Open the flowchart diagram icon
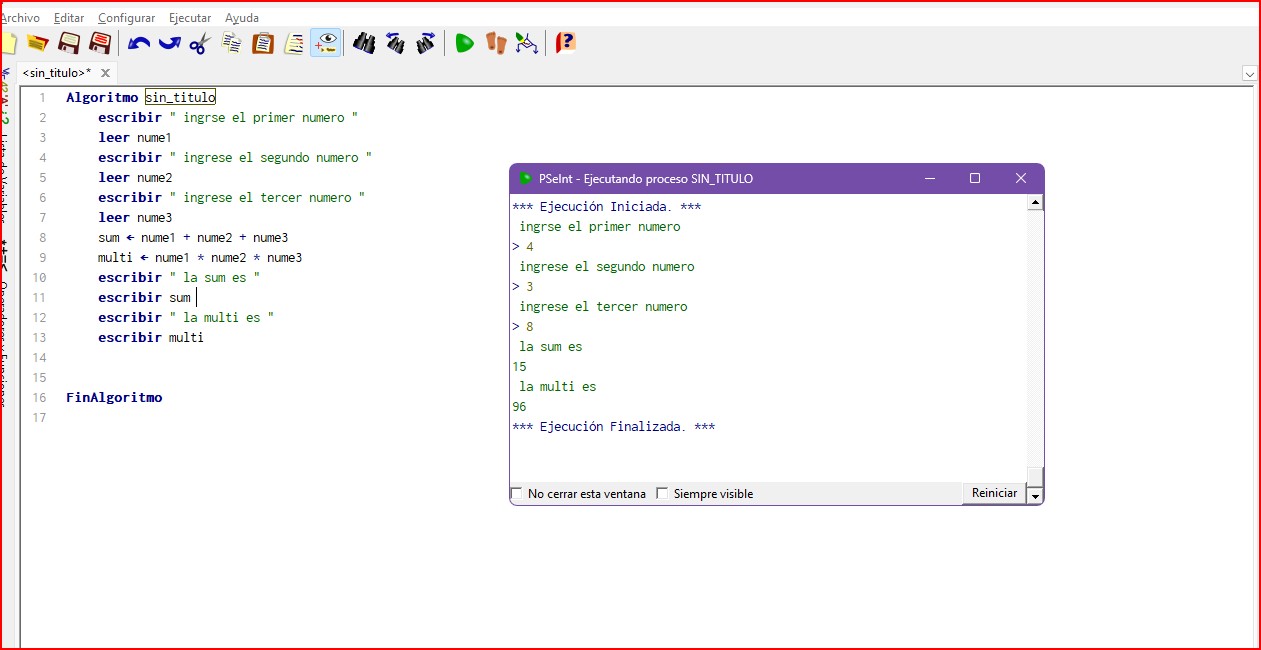 526,43
